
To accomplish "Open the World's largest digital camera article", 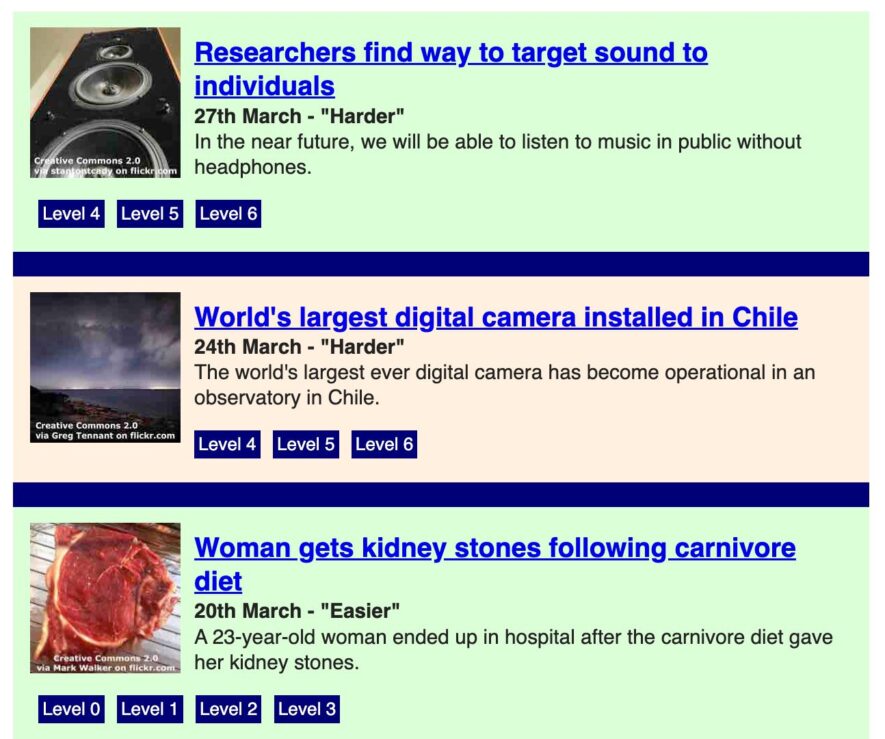I will [495, 317].
